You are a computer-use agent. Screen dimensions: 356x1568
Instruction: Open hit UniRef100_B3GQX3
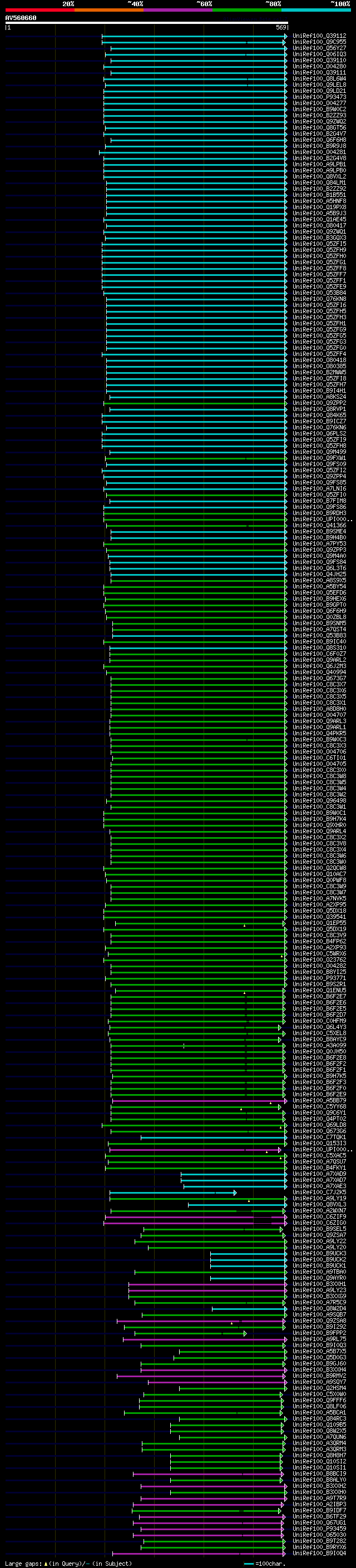coord(319,238)
